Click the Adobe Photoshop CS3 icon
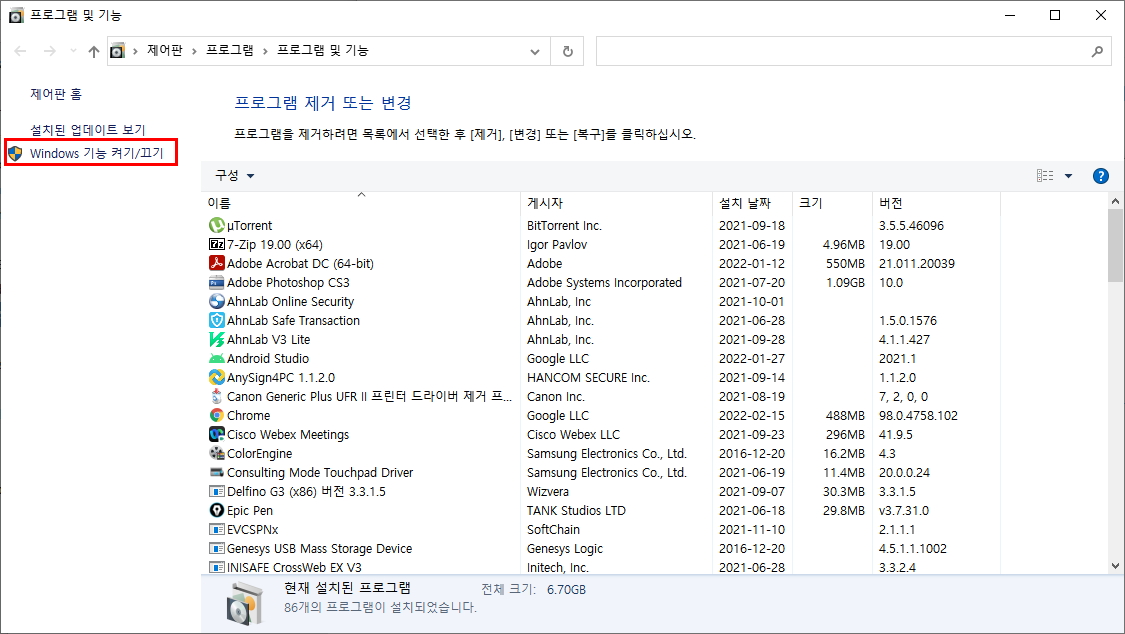This screenshot has height=634, width=1125. pyautogui.click(x=217, y=283)
